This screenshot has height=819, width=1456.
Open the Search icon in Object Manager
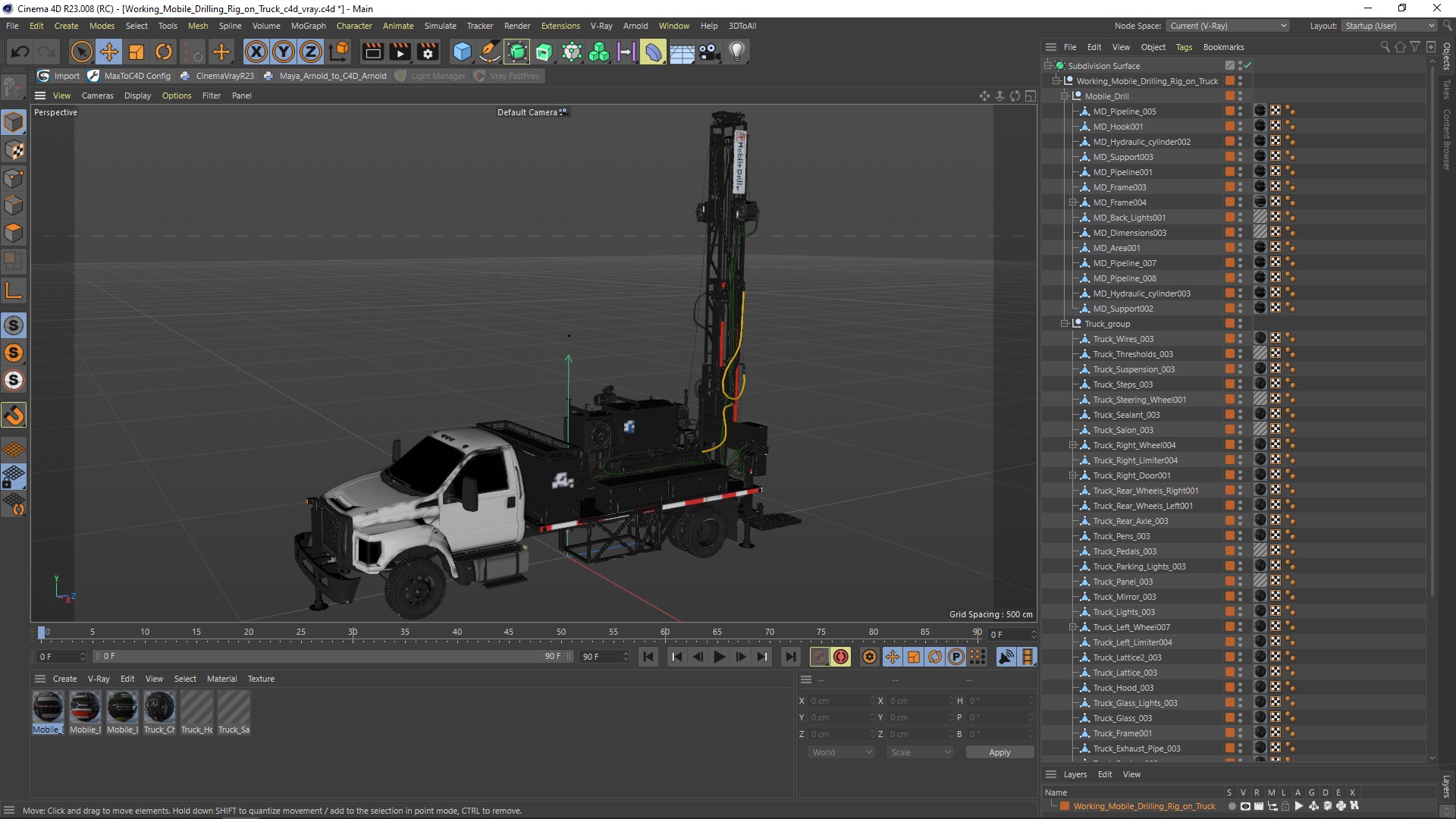tap(1385, 47)
